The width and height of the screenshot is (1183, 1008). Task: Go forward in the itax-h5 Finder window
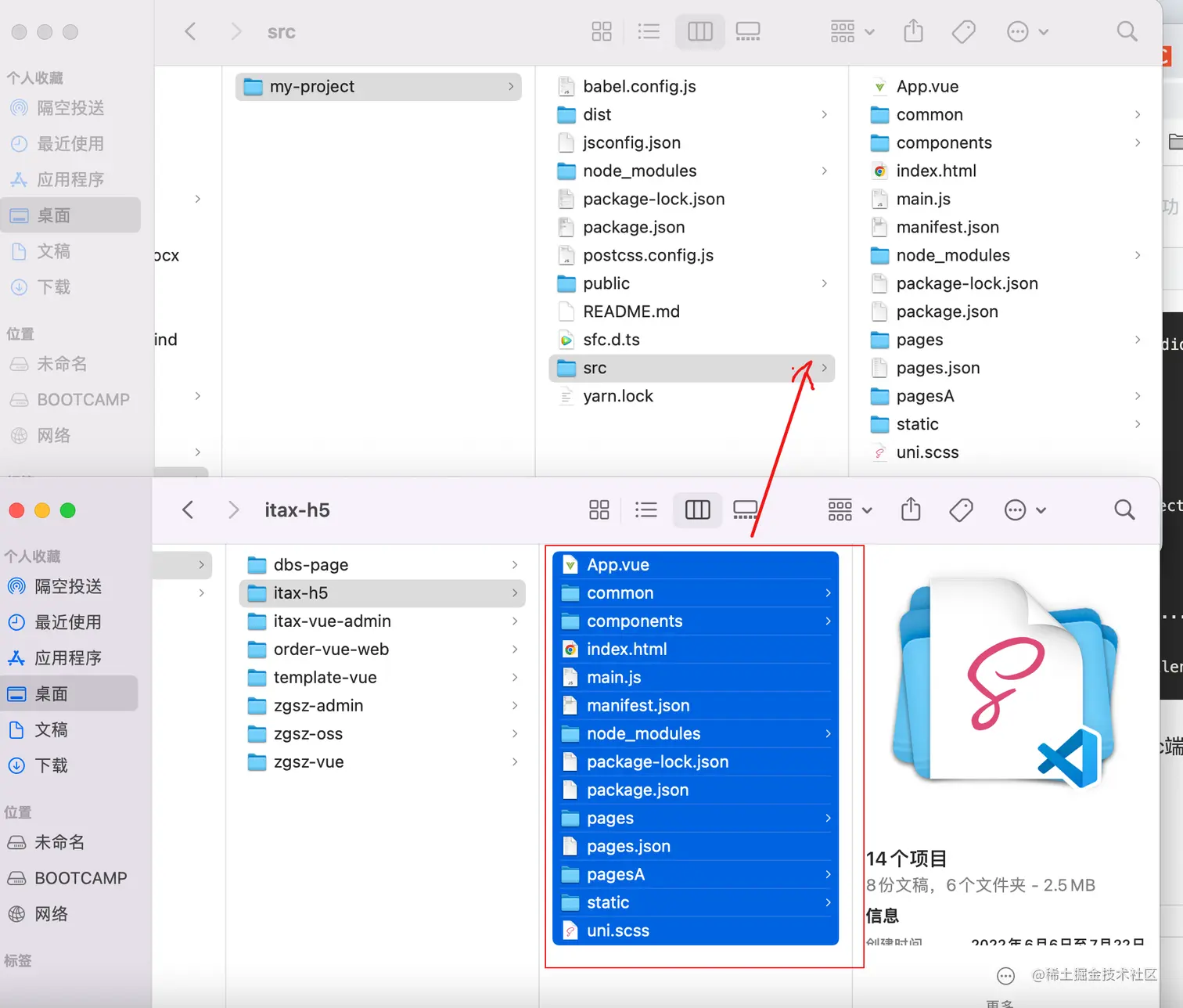(233, 510)
